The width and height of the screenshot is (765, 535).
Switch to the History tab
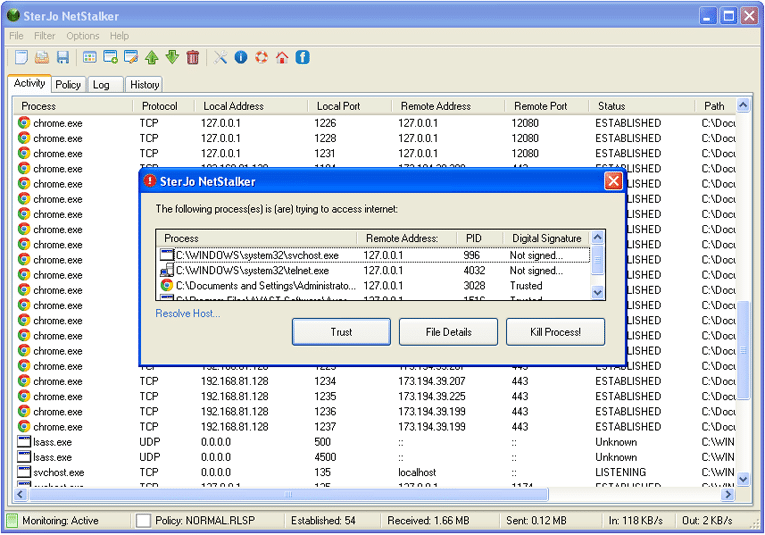144,85
